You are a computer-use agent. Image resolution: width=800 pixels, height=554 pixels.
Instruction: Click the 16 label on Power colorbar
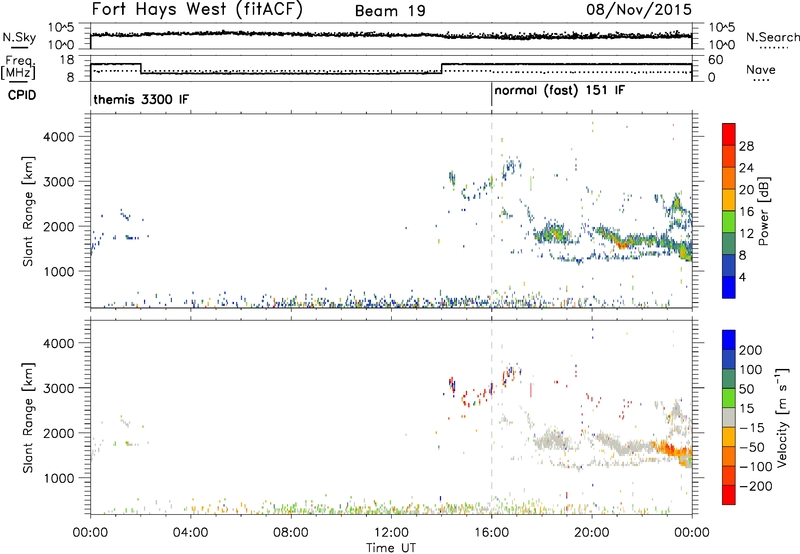click(x=746, y=211)
